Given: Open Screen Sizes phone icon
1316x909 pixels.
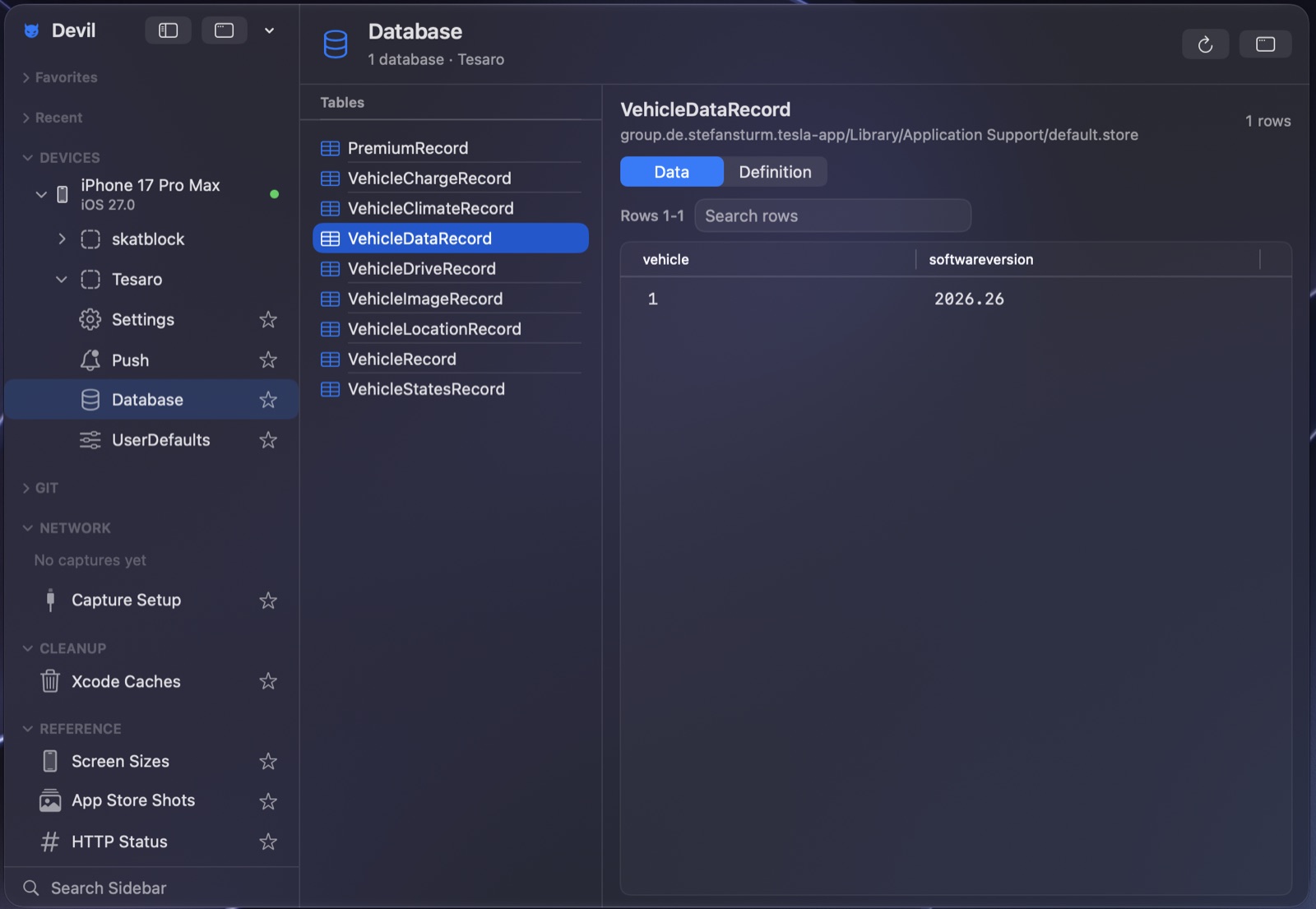Looking at the screenshot, I should (x=50, y=762).
